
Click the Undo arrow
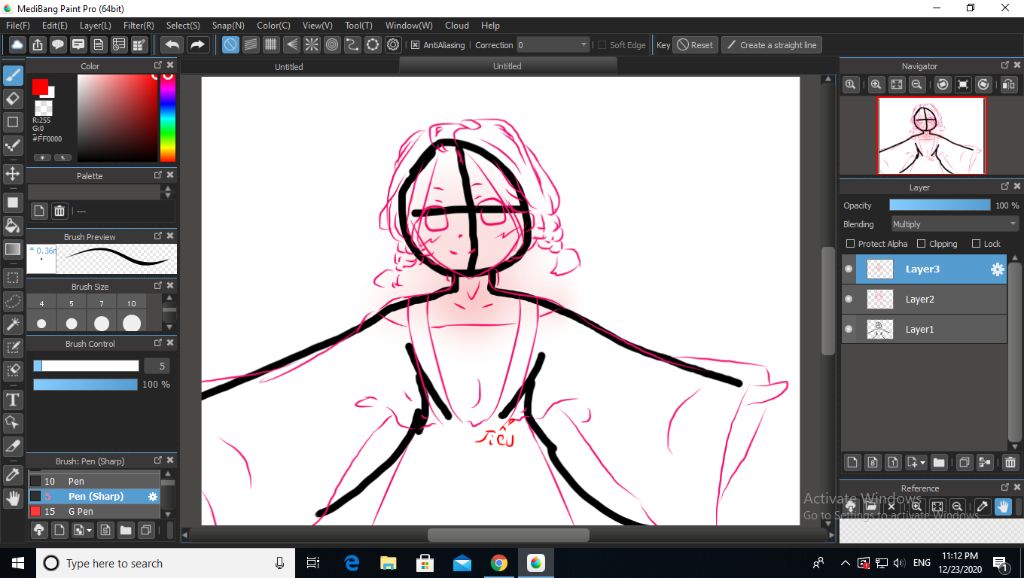[x=172, y=44]
